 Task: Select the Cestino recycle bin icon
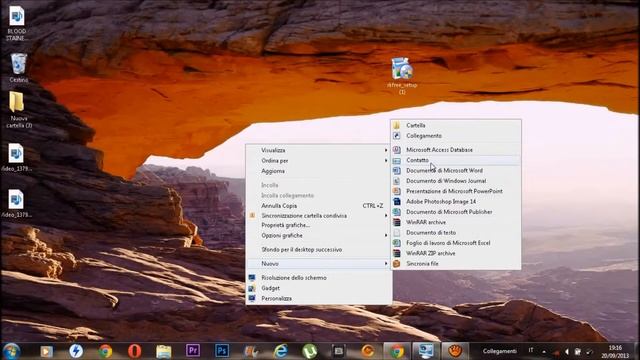[x=19, y=68]
